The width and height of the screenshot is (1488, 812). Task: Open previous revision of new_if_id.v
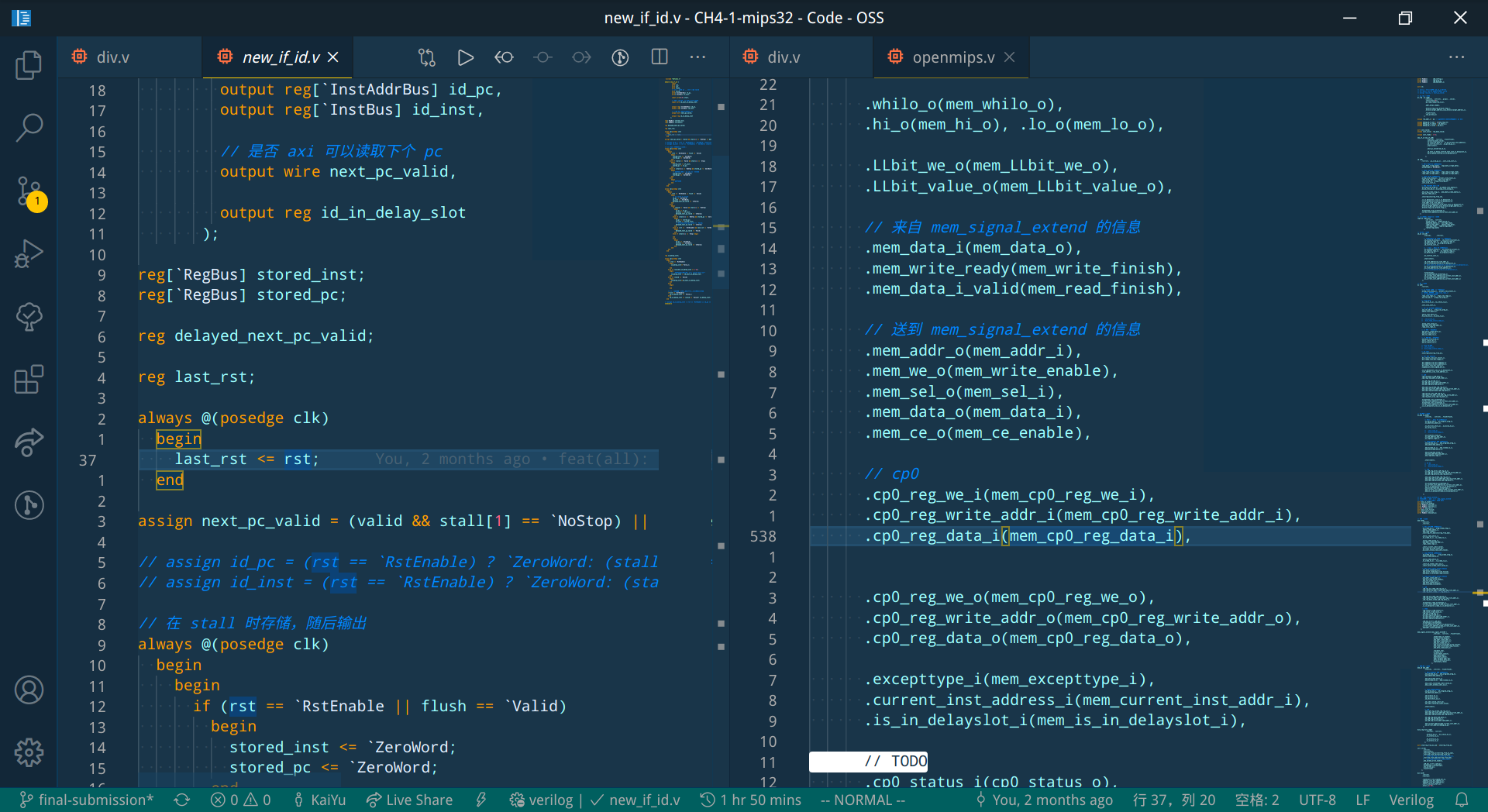pos(505,57)
